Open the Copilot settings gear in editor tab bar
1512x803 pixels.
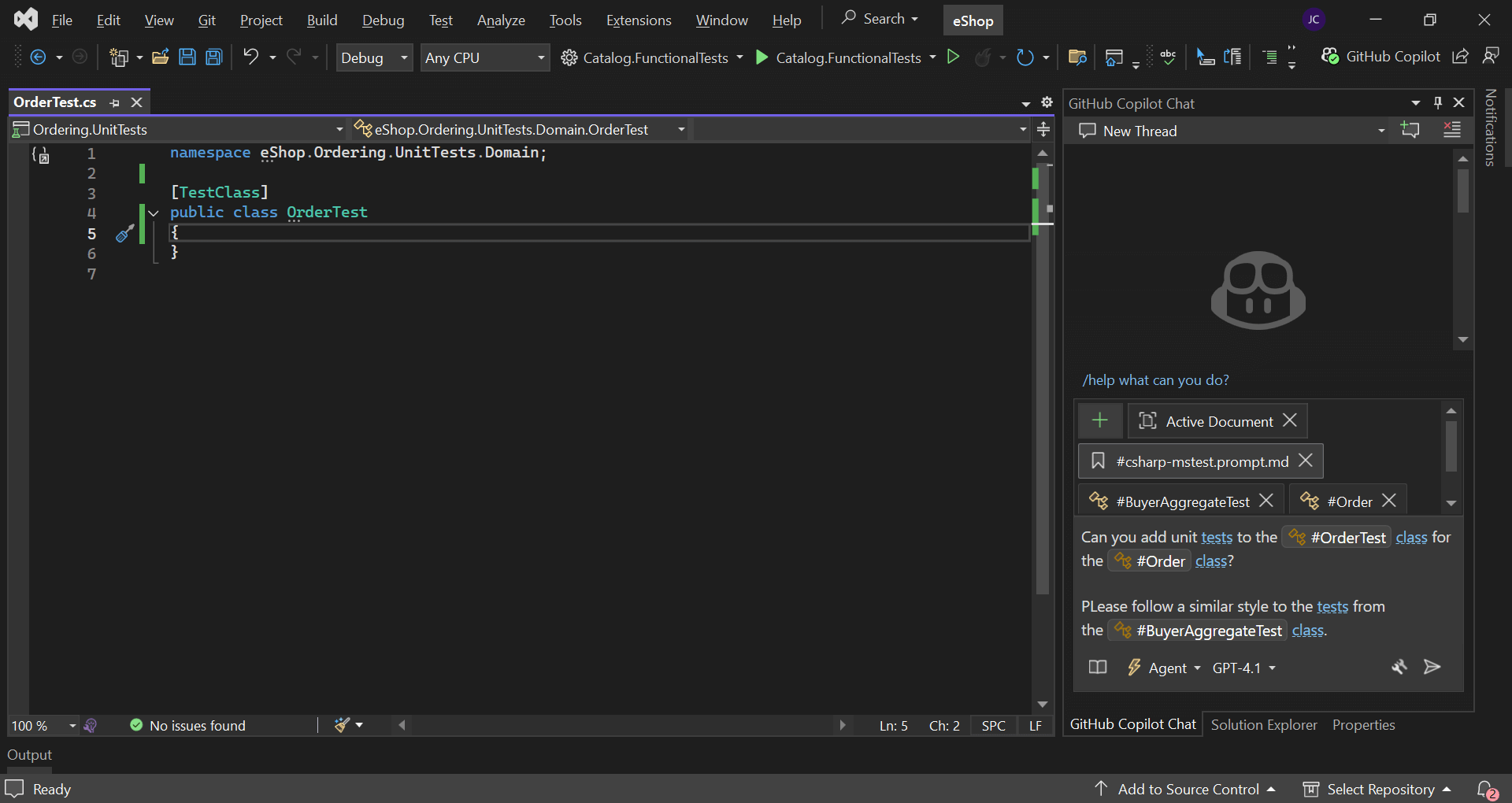point(1047,102)
